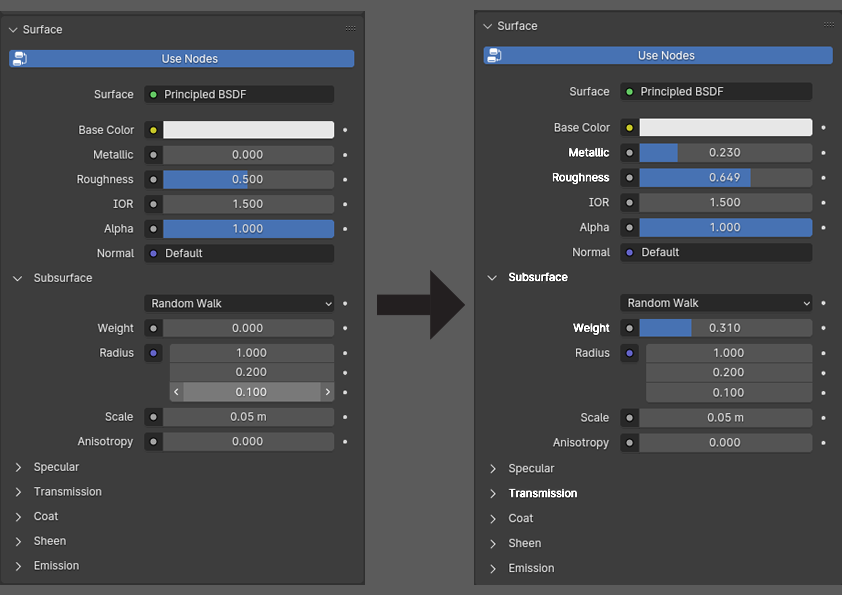The width and height of the screenshot is (842, 595).
Task: Open Principled BSDF shader selector, right panel
Action: (x=716, y=92)
